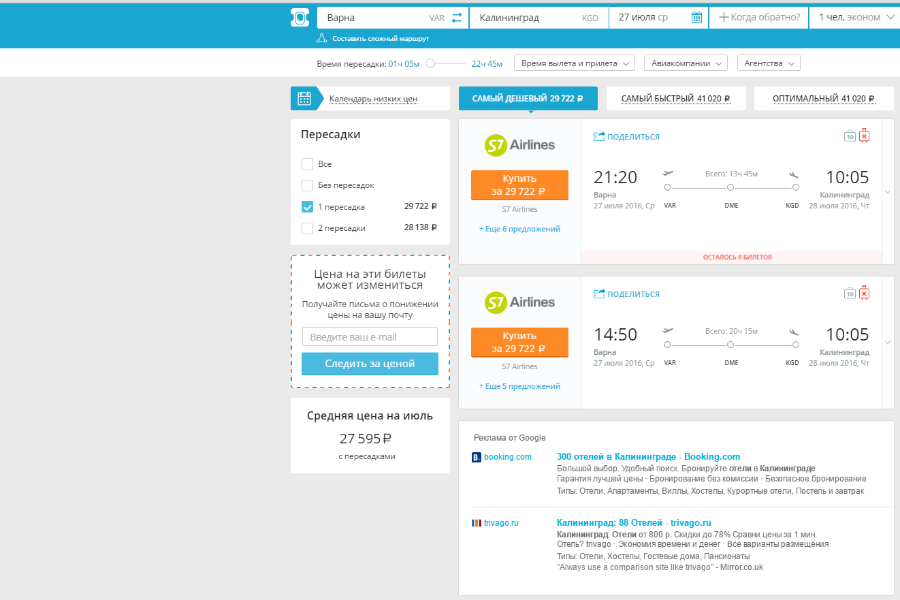This screenshot has width=900, height=600.
Task: Click the transfer time slider handle
Action: [x=431, y=63]
